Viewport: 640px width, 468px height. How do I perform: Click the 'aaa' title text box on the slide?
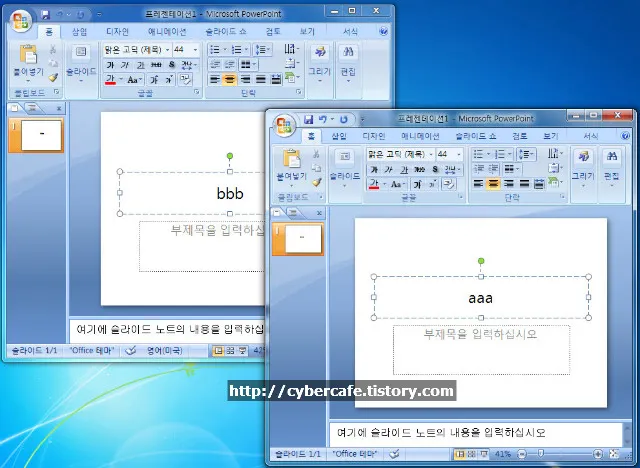click(x=480, y=297)
